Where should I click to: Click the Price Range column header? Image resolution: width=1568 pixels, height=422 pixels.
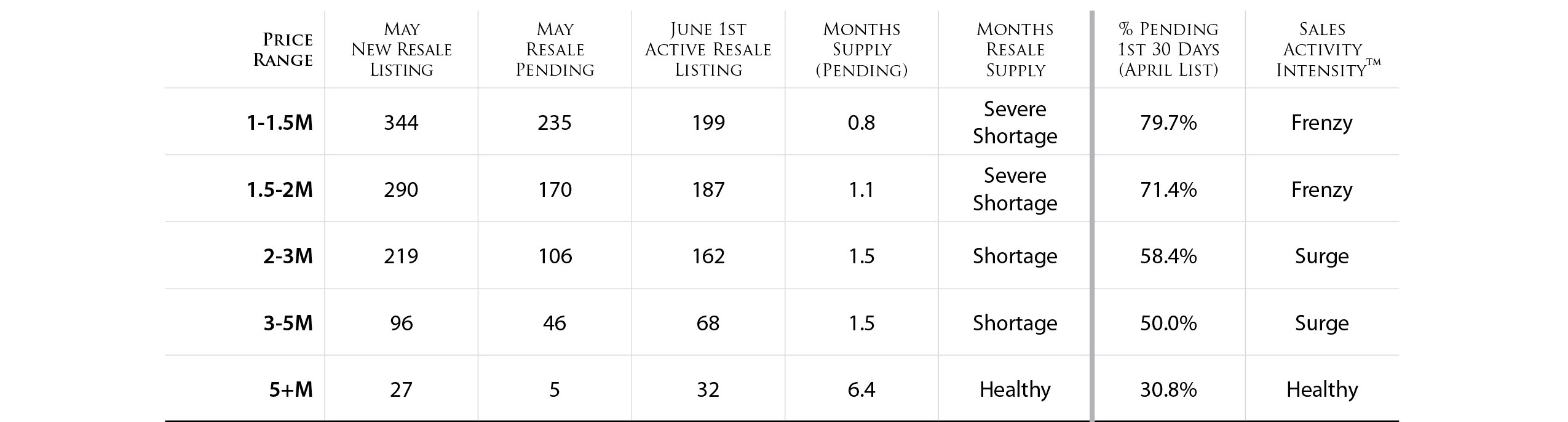[x=283, y=49]
